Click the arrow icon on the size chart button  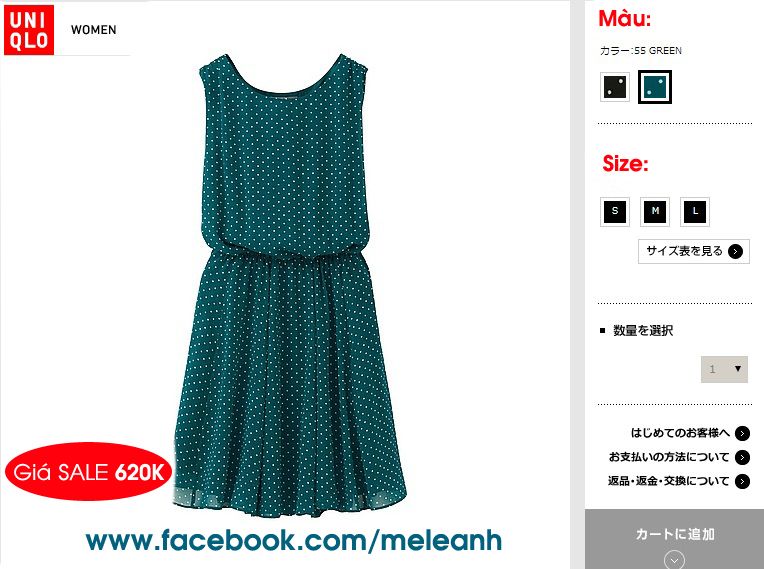[x=735, y=251]
